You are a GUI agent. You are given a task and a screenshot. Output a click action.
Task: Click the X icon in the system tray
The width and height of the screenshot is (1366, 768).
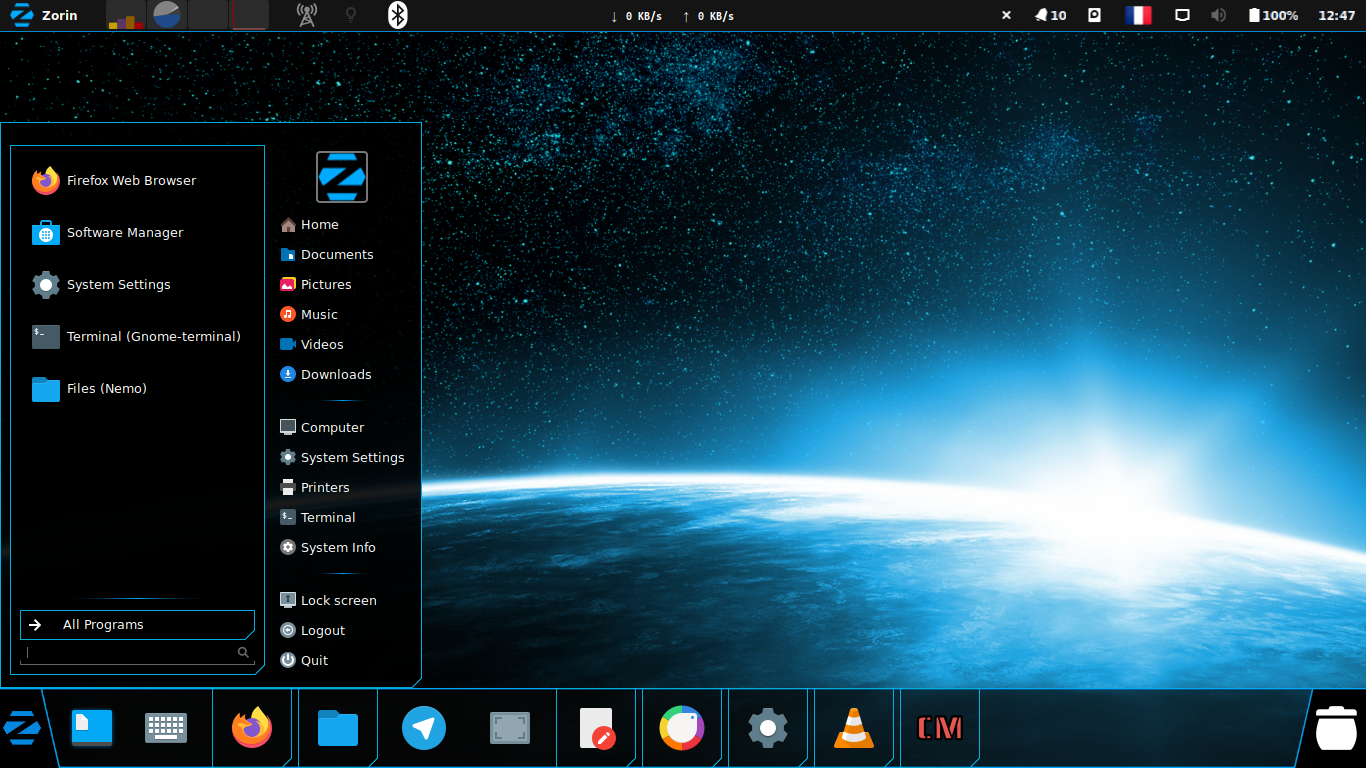[x=1006, y=15]
